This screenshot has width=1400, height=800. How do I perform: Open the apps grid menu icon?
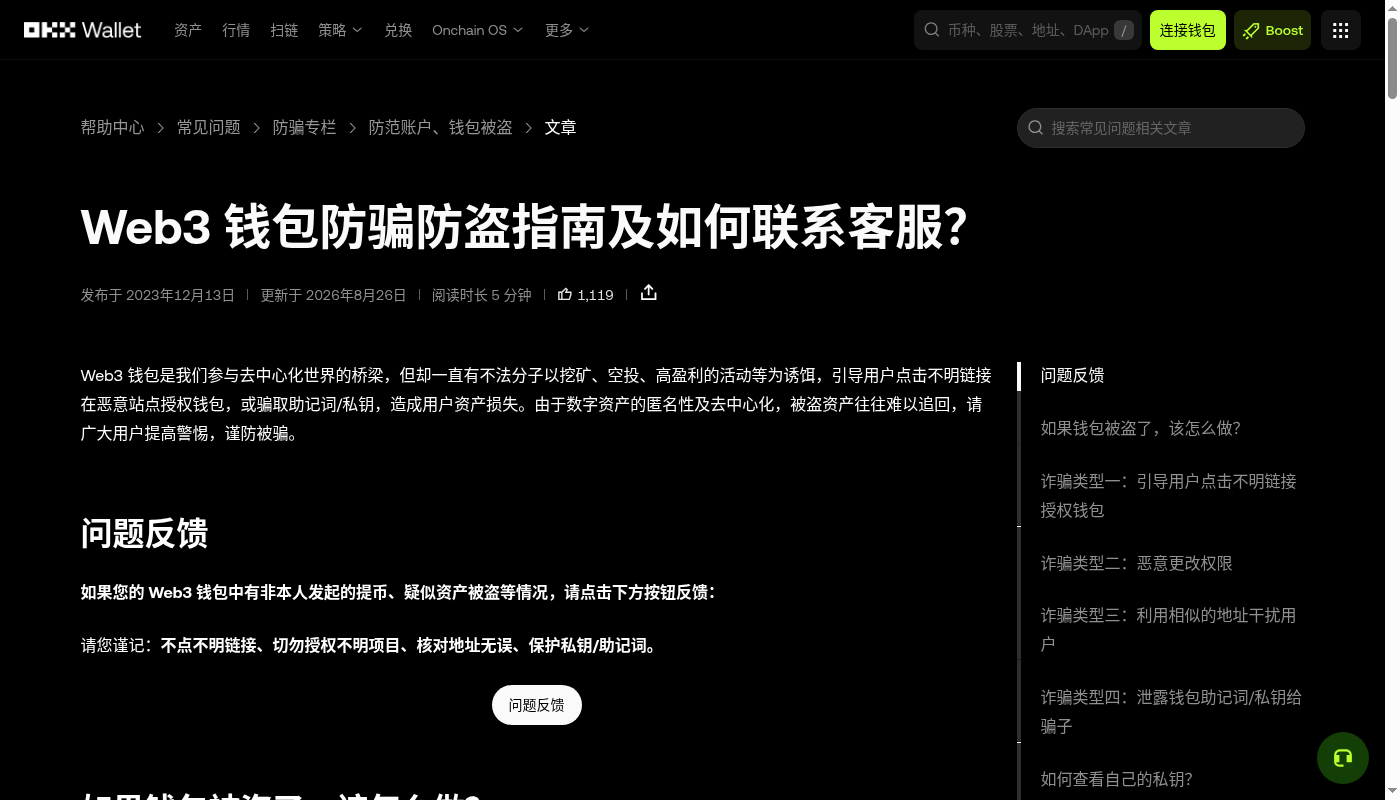pos(1341,30)
